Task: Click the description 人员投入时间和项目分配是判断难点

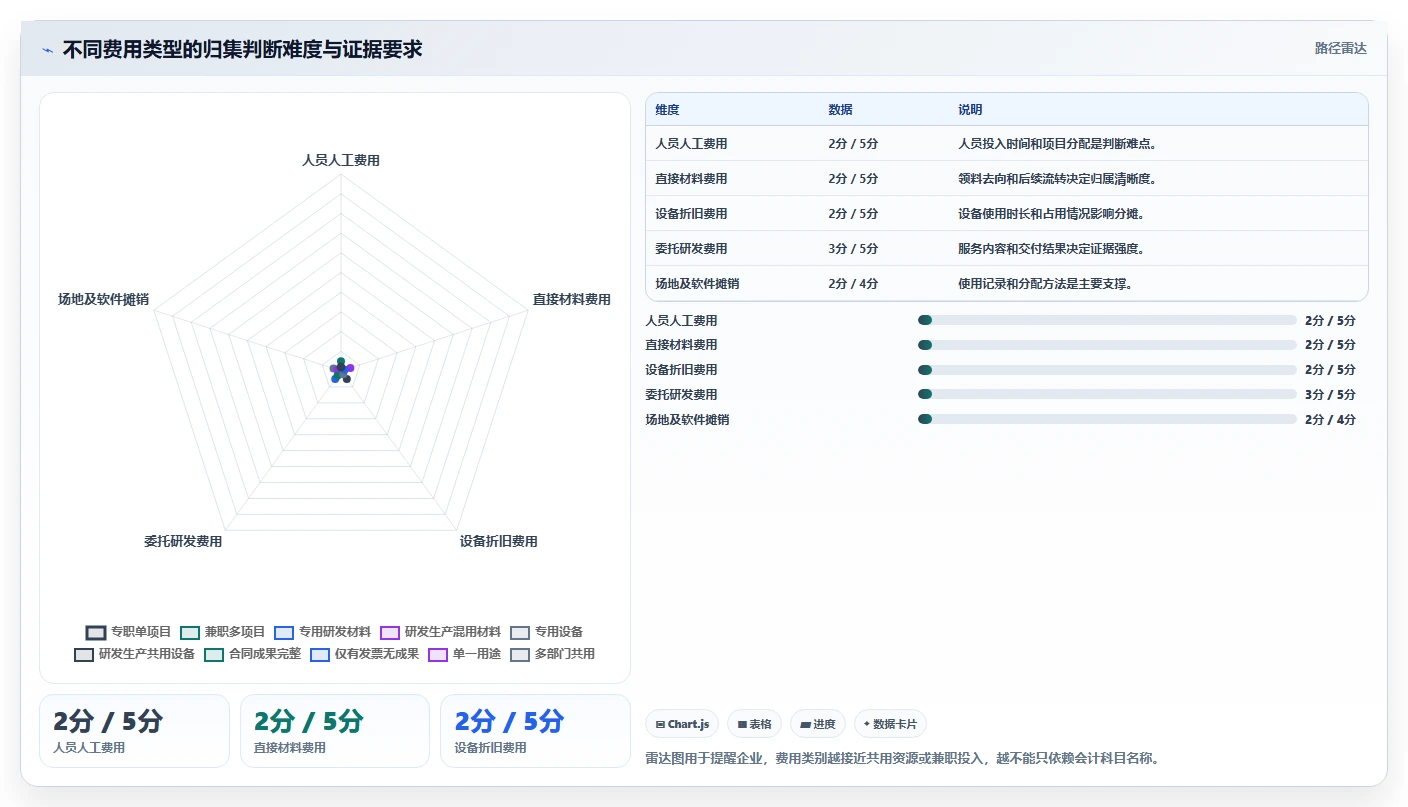Action: (1057, 144)
